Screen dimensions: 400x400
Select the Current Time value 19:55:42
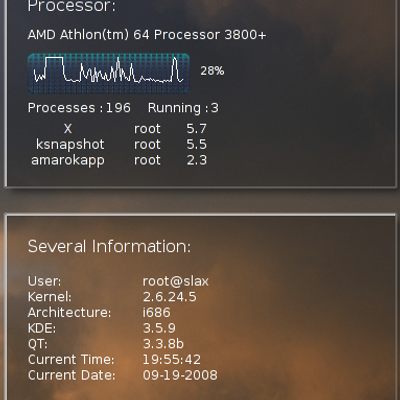coord(172,359)
